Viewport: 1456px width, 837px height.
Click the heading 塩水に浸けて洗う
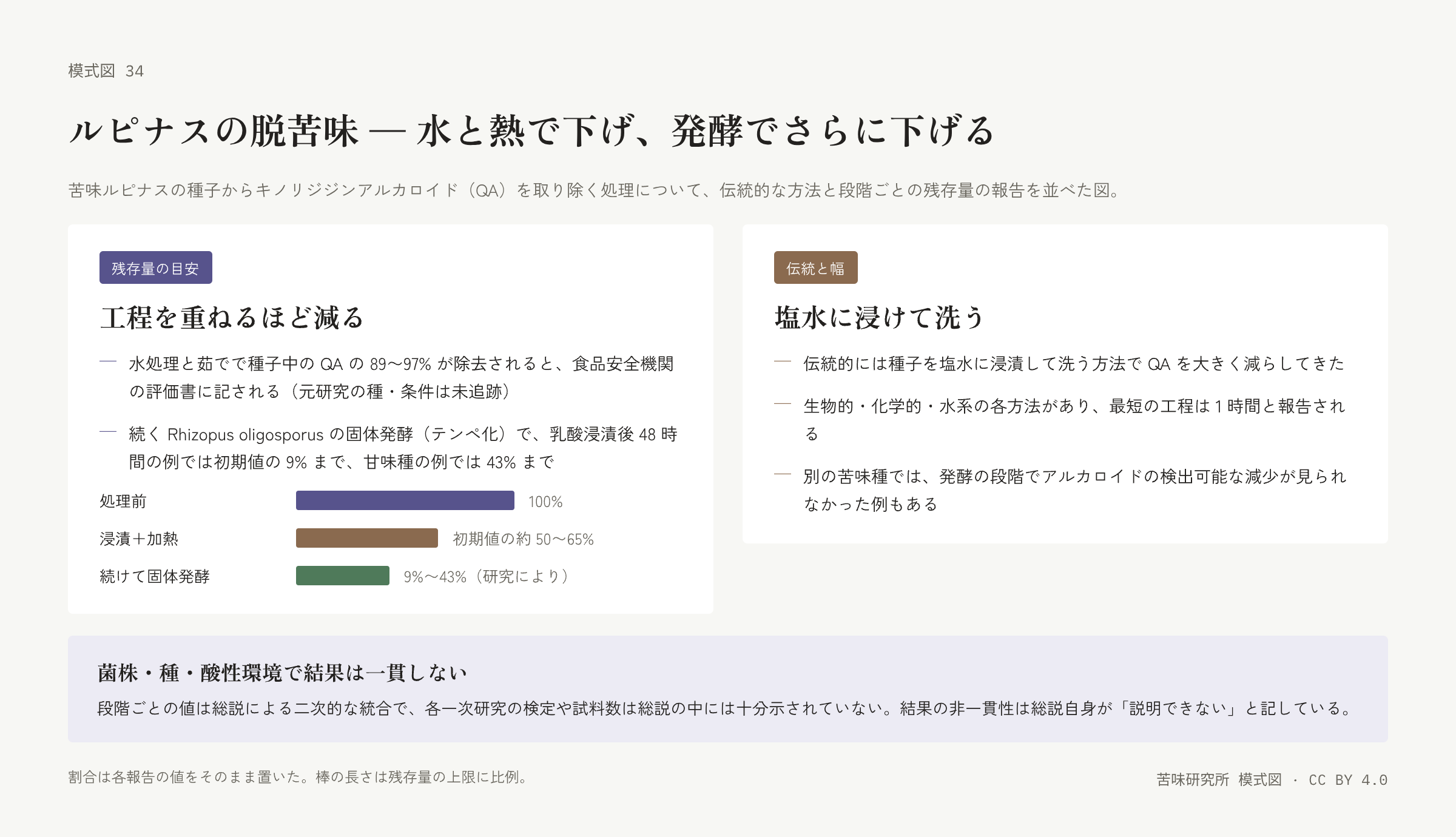(x=879, y=318)
